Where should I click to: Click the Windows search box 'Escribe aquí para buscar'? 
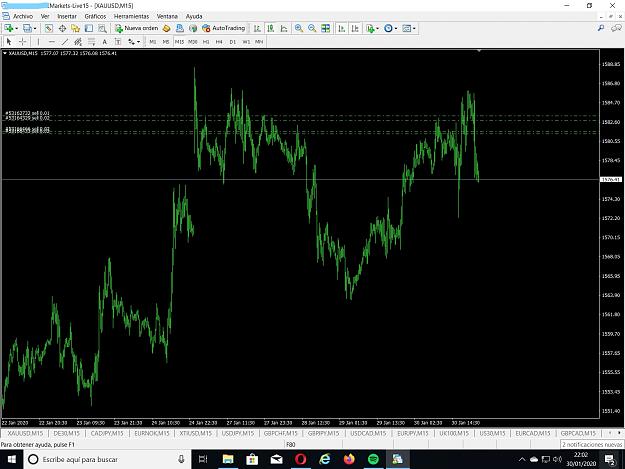pos(108,459)
